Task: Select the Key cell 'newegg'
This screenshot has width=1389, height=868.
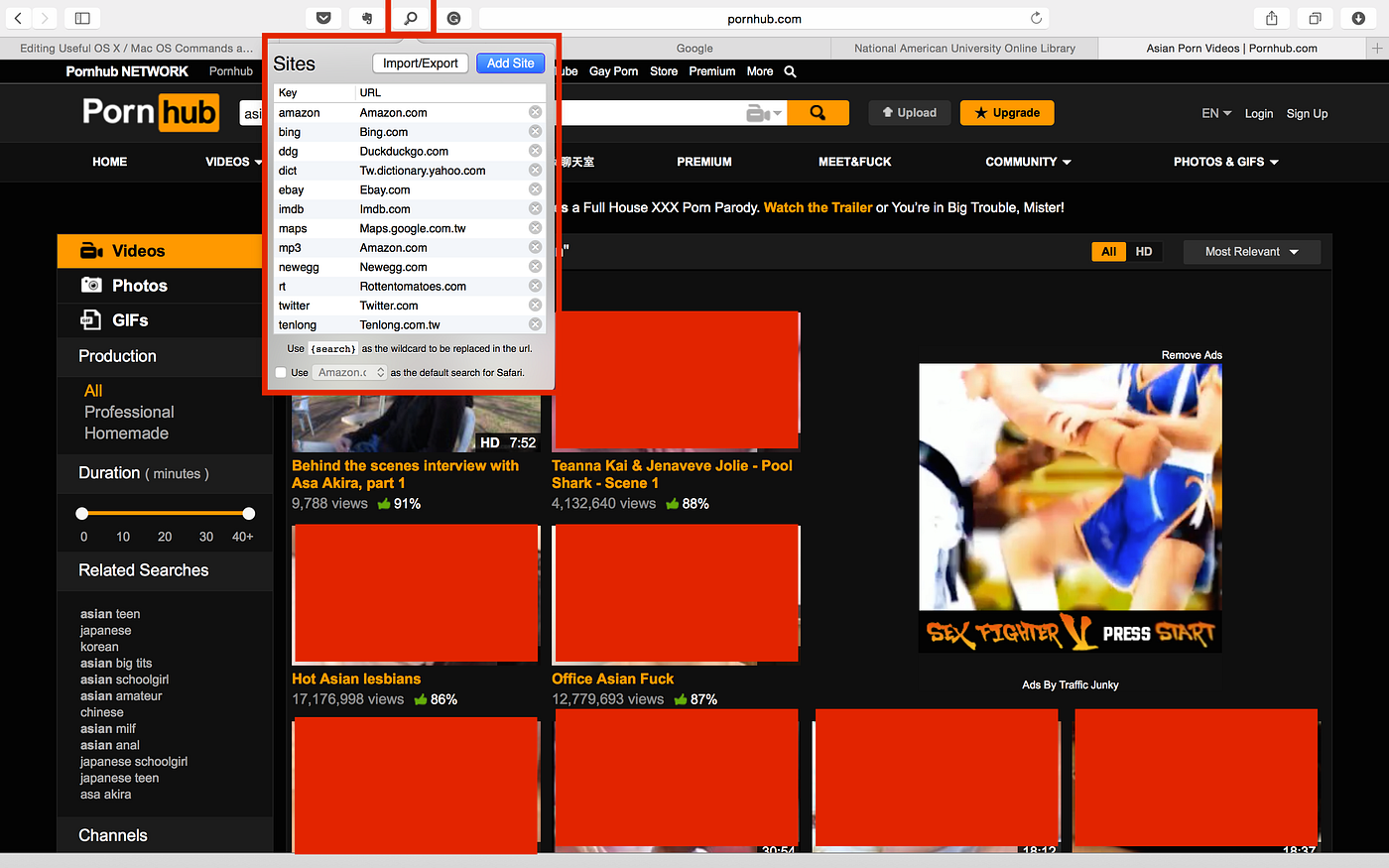Action: point(299,267)
